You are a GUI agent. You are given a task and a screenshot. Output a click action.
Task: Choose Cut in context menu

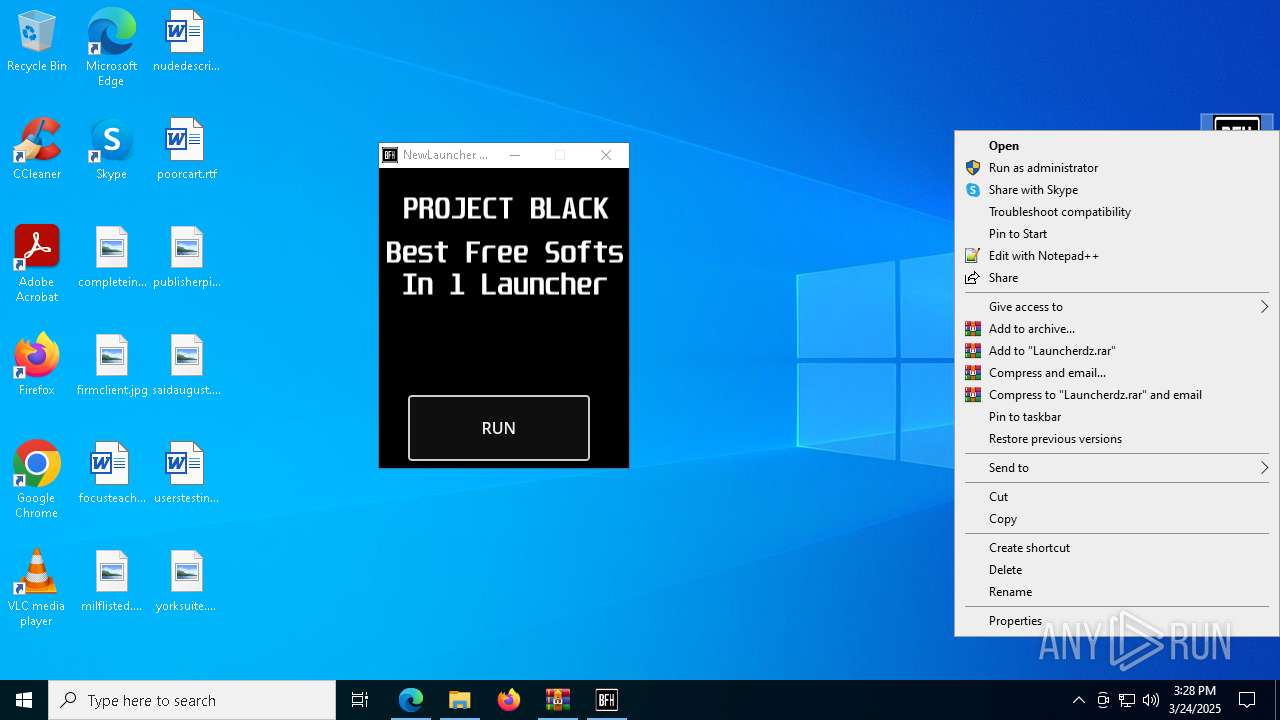pos(1117,497)
